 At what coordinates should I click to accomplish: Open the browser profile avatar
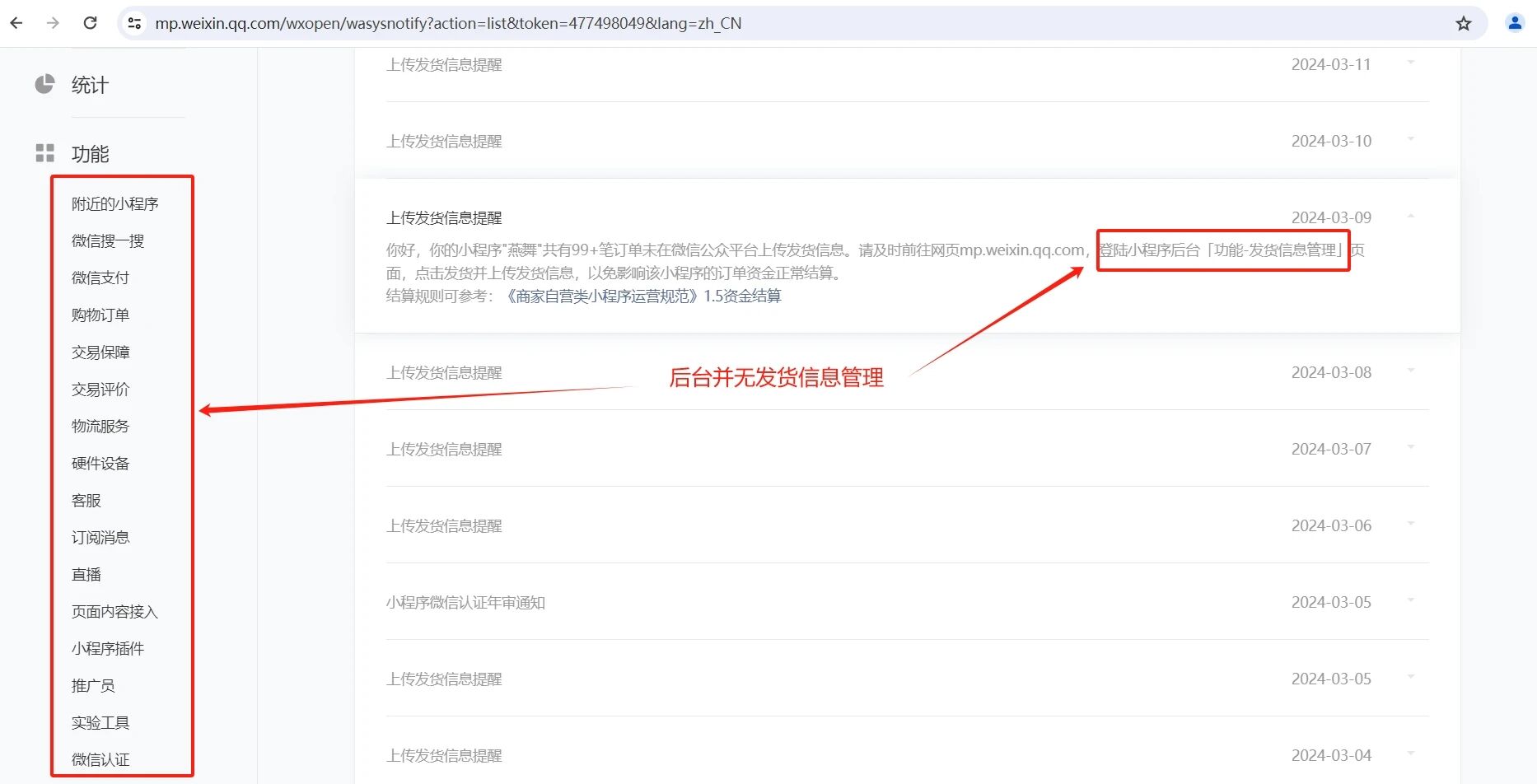[1514, 23]
